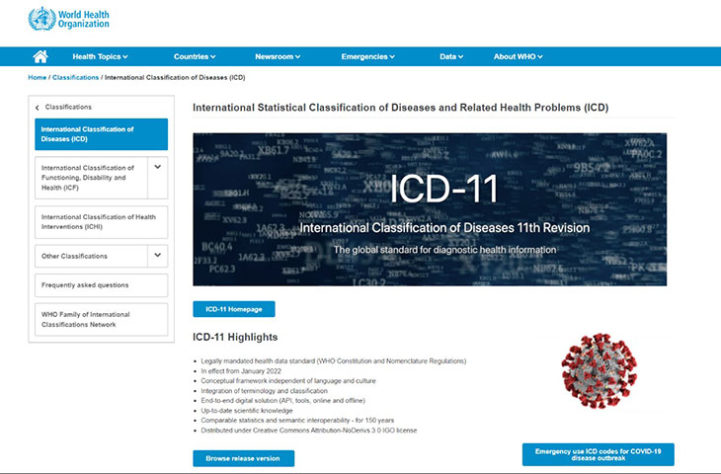This screenshot has width=721, height=474.
Task: Open the Other Classifications sidebar item
Action: pos(91,256)
